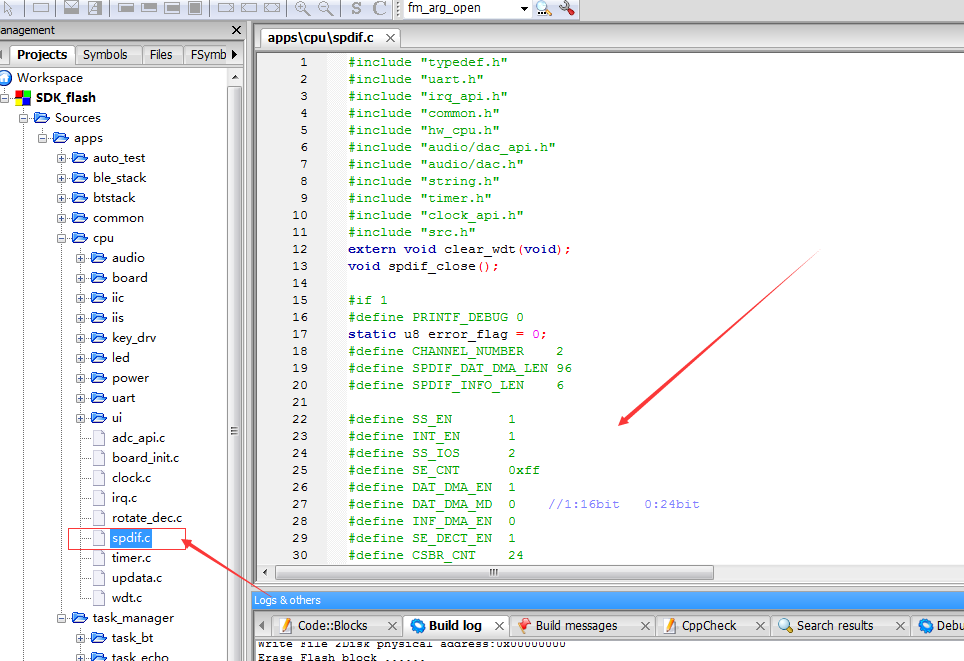
Task: Switch to the Symbols tab
Action: (x=105, y=55)
